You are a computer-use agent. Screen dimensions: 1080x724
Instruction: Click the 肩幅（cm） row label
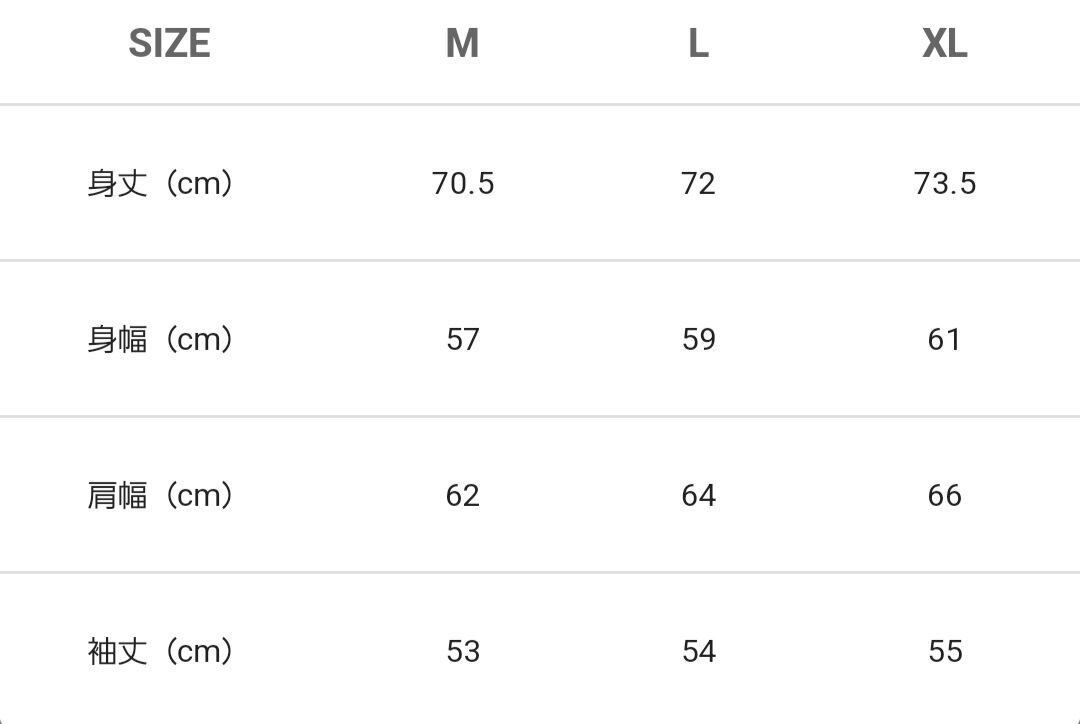point(161,496)
